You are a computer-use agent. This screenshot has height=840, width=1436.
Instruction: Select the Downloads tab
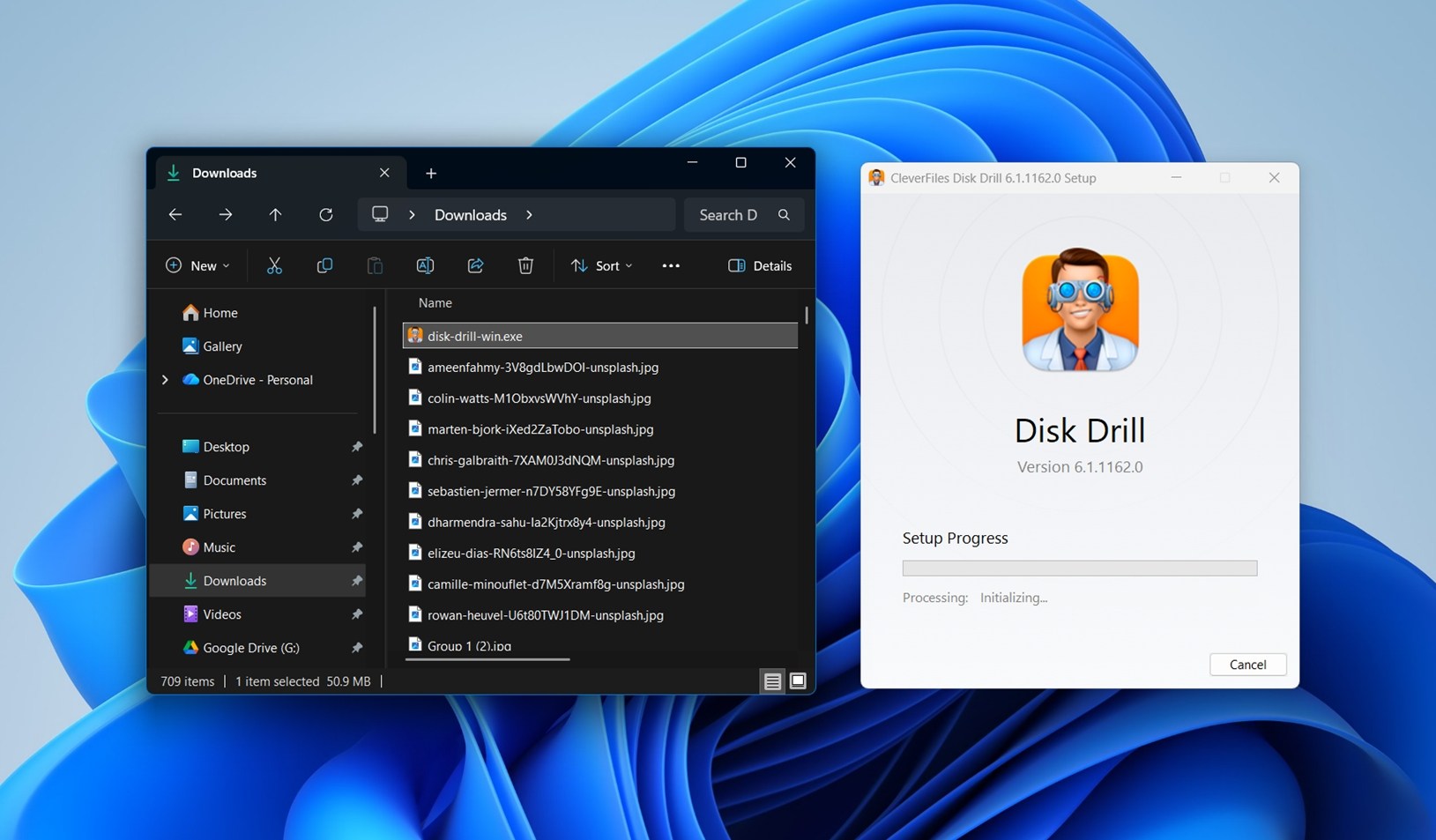(224, 173)
